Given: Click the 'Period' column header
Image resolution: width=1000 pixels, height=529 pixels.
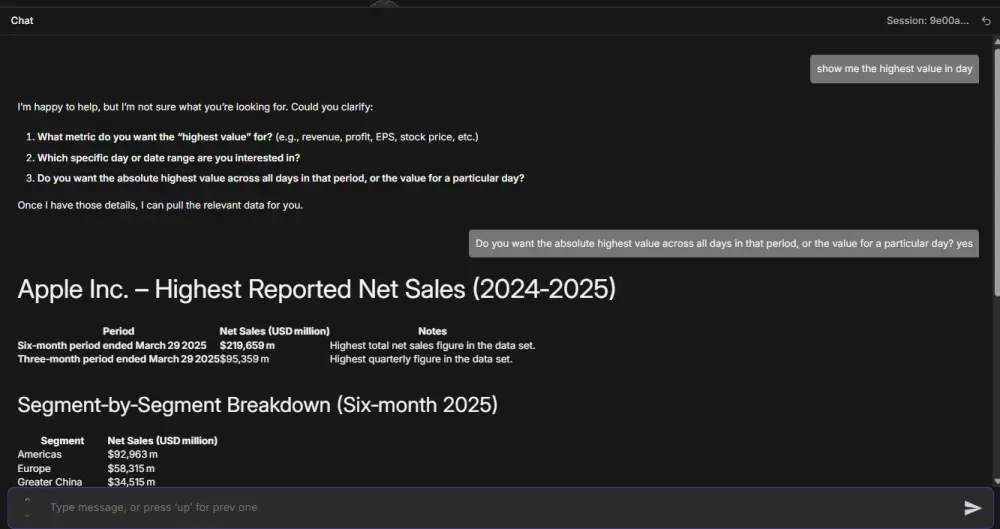Looking at the screenshot, I should coord(119,331).
